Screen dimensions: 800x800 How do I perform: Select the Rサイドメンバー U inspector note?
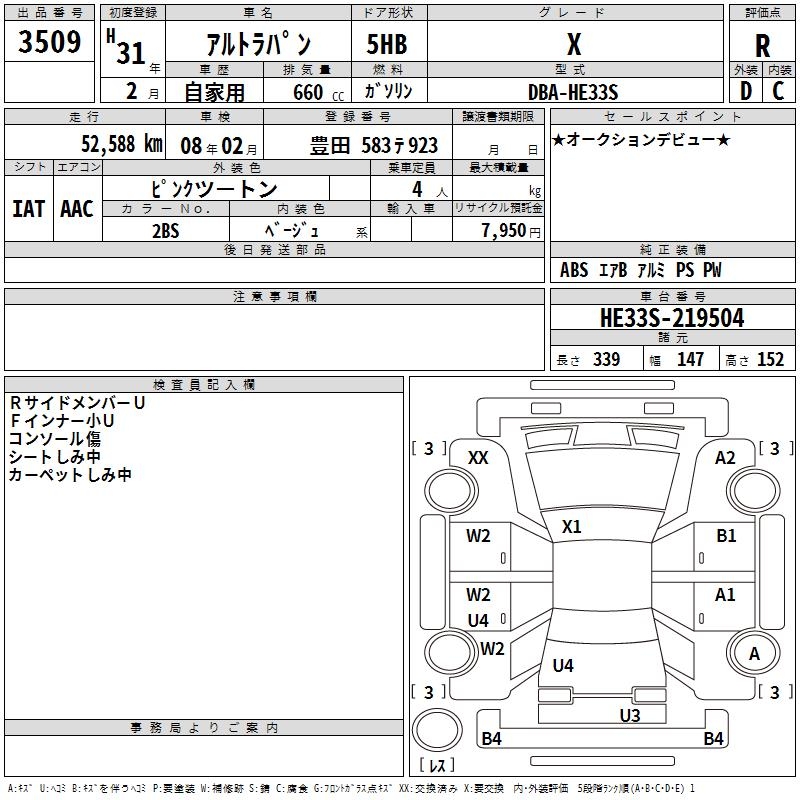(78, 403)
